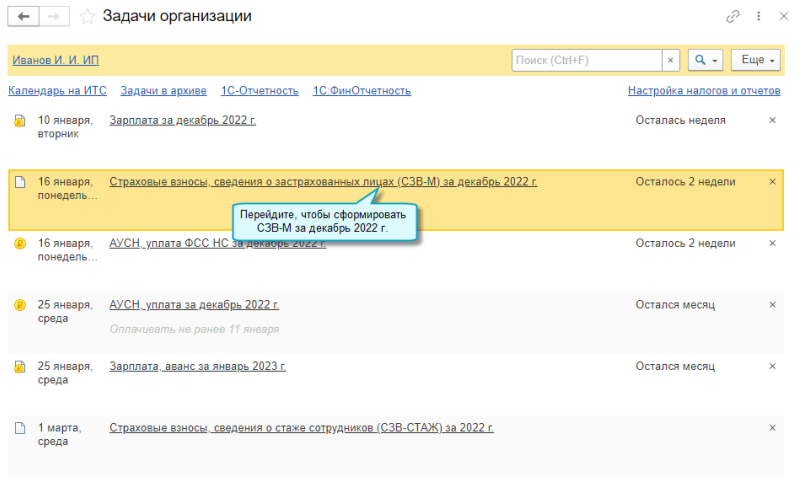
Task: Select Осталось 2 недели in ФСС НС row
Action: 685,243
